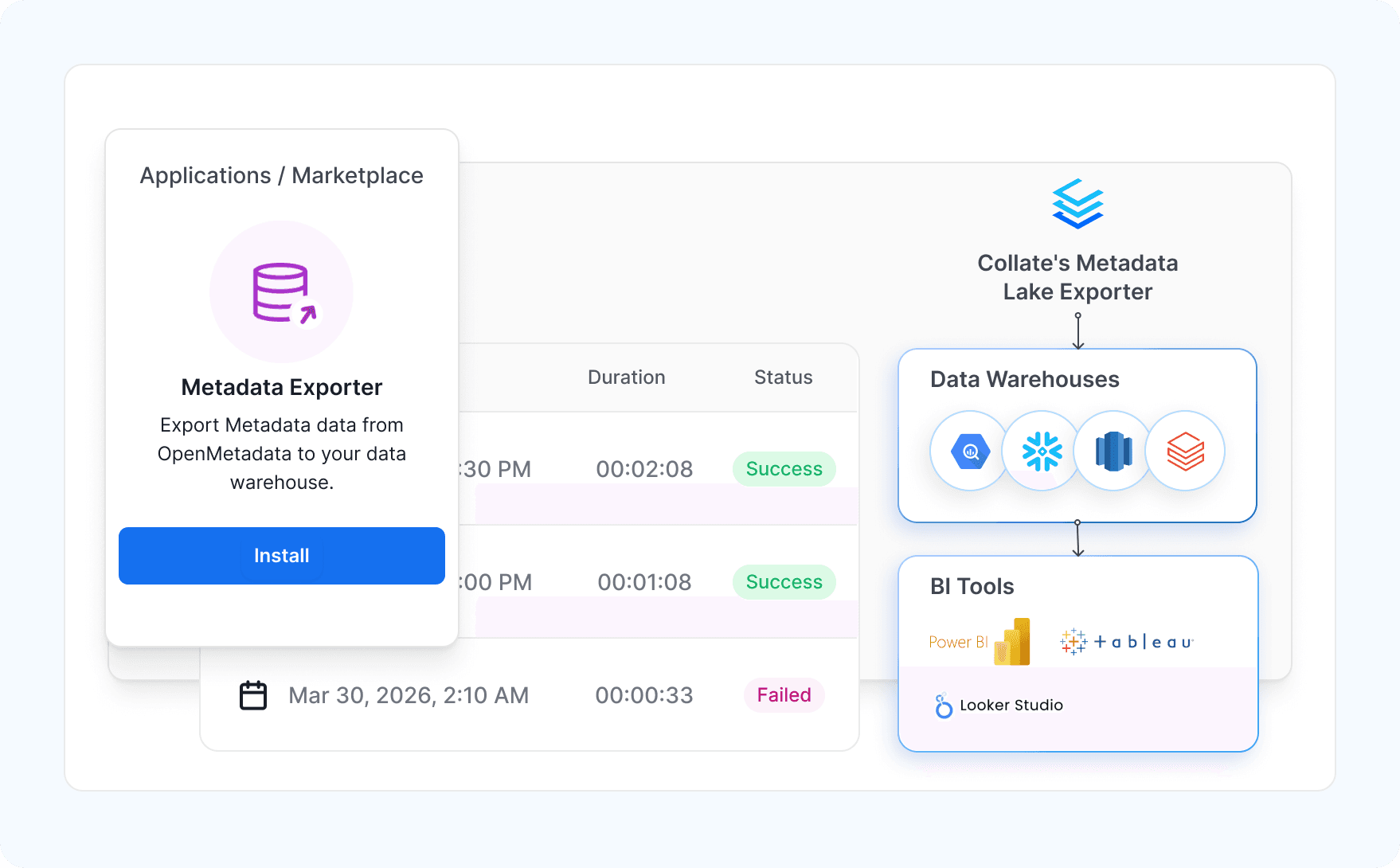Click the Success badge for 00:01:08 run
Screen dimensions: 1400x868
tap(784, 582)
